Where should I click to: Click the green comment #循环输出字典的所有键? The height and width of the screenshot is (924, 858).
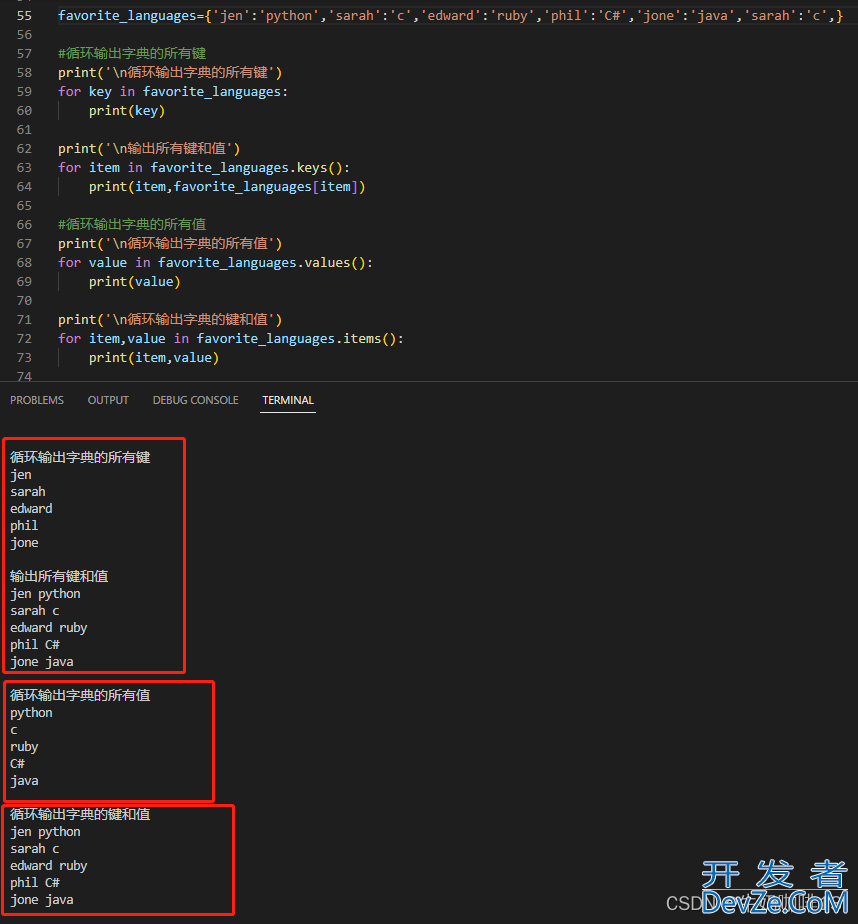coord(132,54)
